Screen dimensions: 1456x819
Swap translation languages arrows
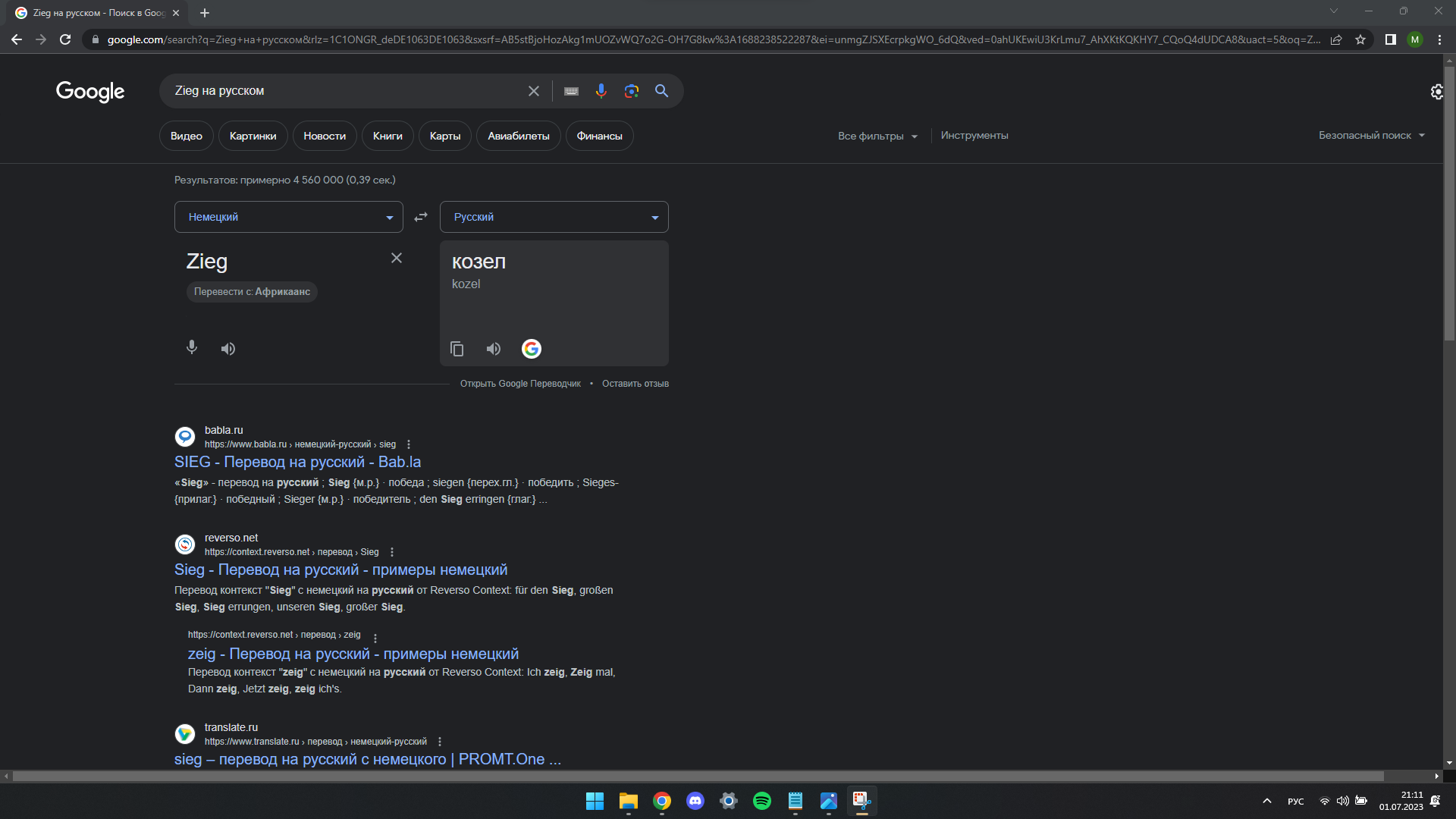[421, 217]
